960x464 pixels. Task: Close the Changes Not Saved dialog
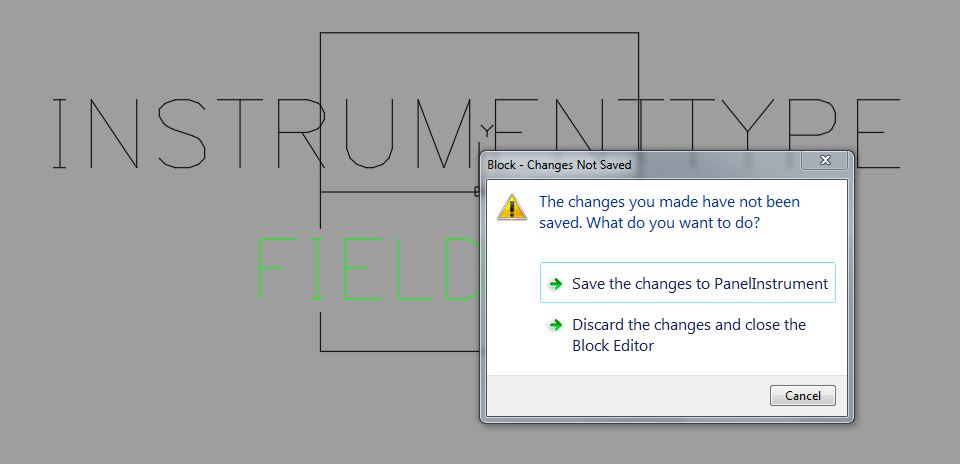[x=825, y=160]
